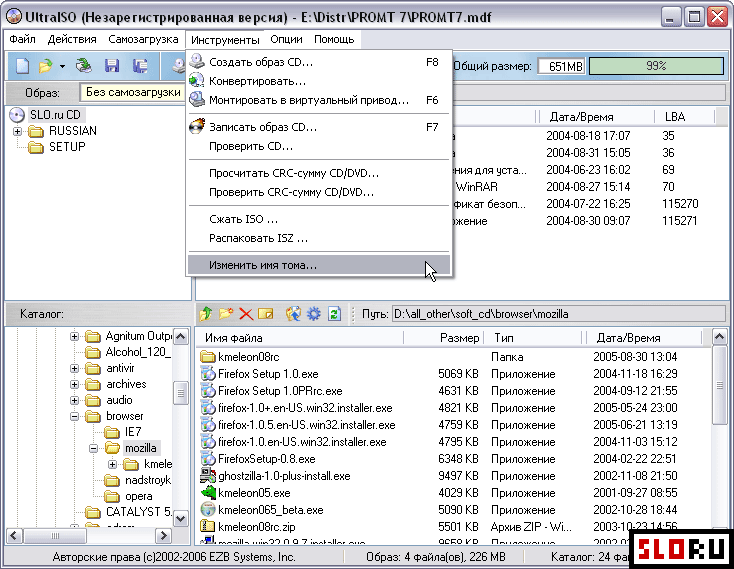Open the Самозагрузка menu
The height and width of the screenshot is (569, 734).
(143, 39)
